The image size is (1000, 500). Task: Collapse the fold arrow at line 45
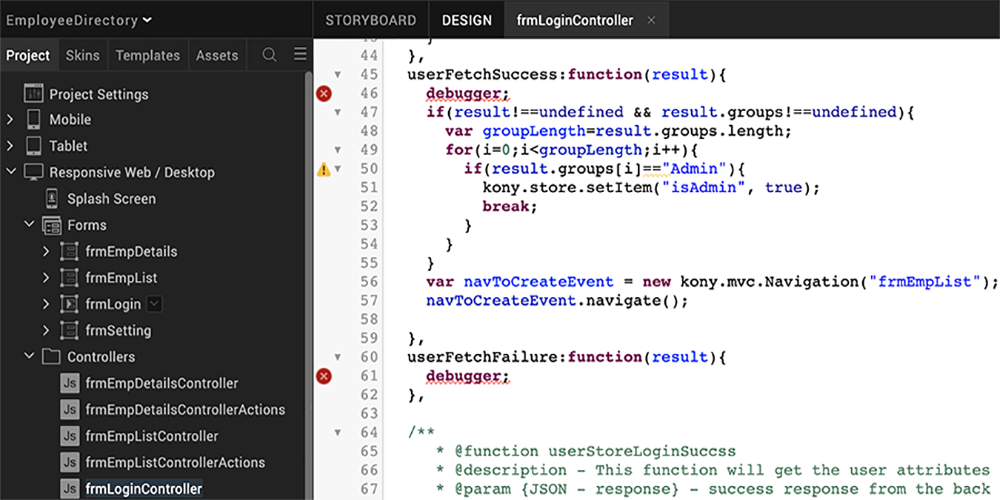(x=339, y=75)
